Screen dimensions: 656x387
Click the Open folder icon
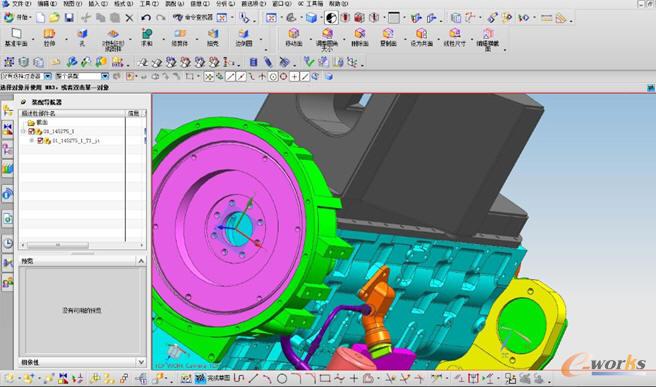(x=54, y=18)
